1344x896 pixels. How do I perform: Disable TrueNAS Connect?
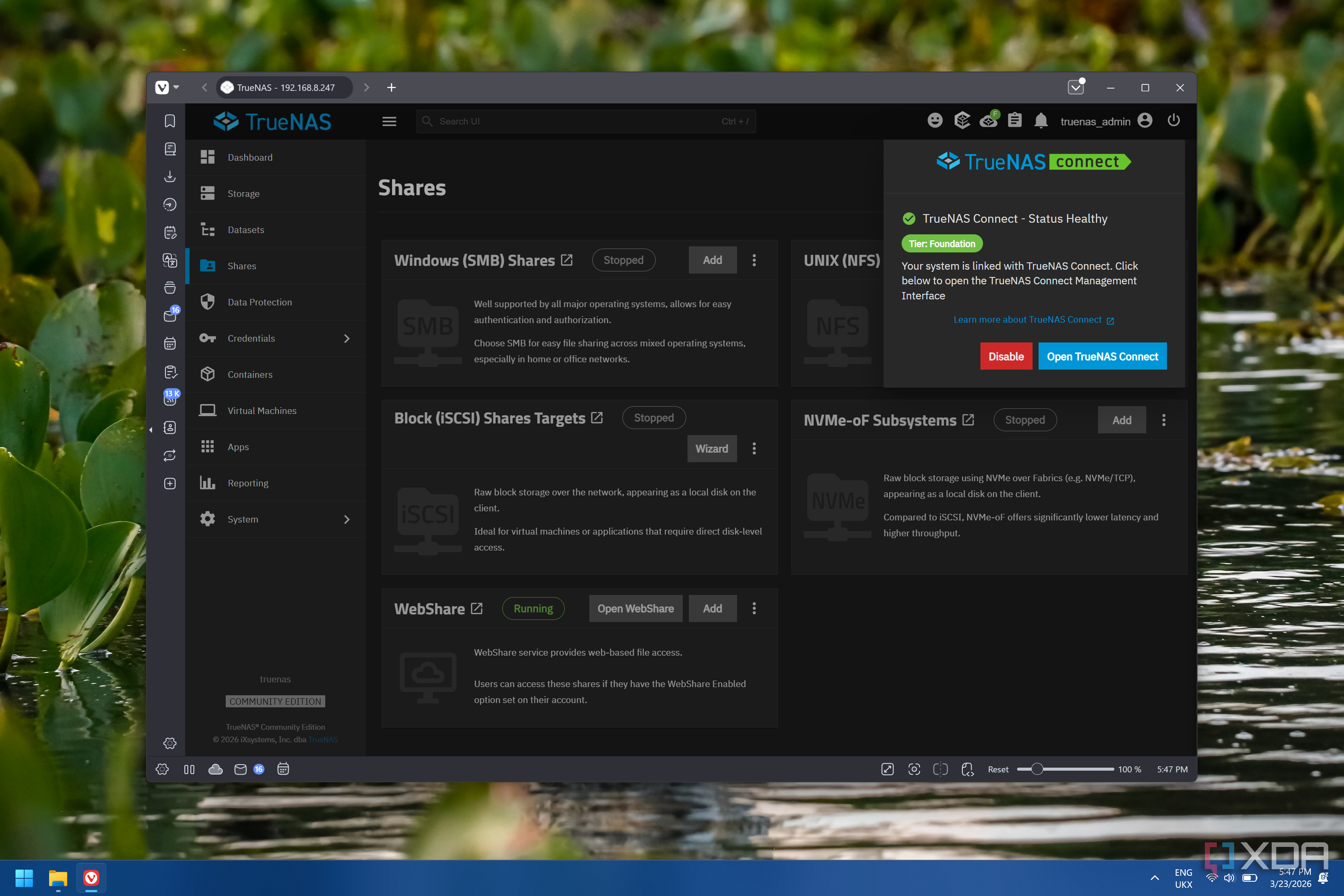click(x=1006, y=357)
